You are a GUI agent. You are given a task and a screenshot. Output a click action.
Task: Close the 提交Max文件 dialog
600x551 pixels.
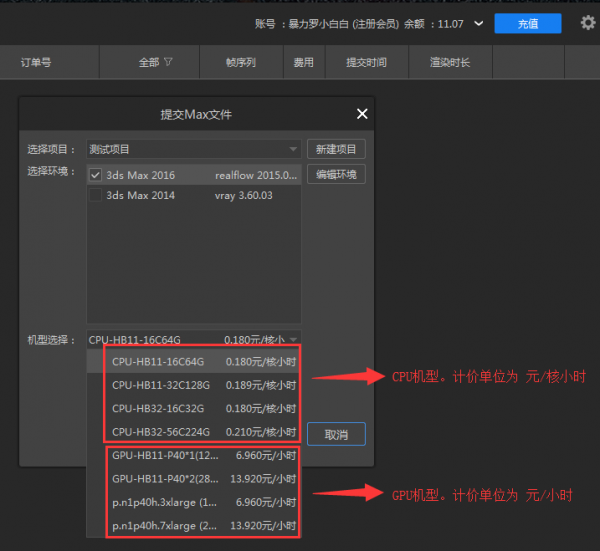[x=361, y=114]
